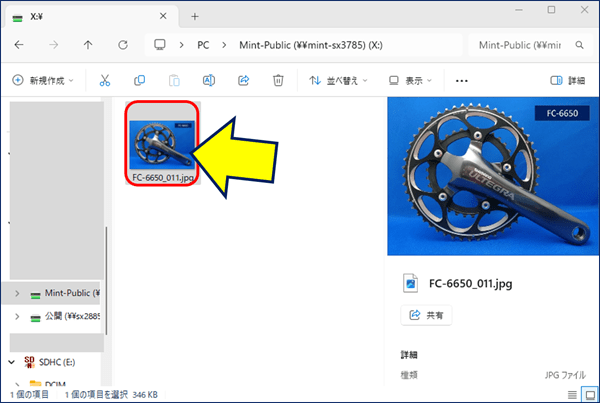Click the 1 個の項目 status text

pos(29,395)
